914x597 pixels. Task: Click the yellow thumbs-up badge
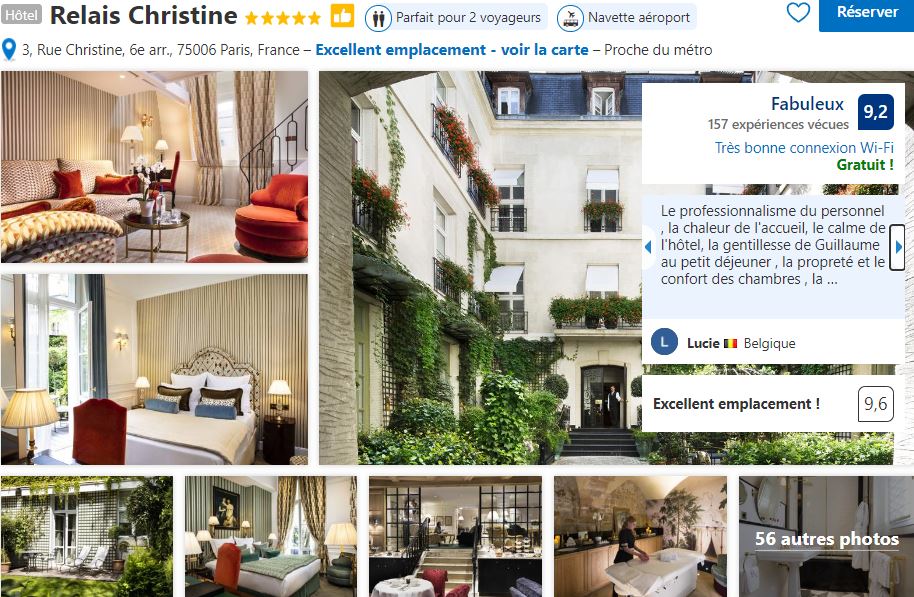342,16
